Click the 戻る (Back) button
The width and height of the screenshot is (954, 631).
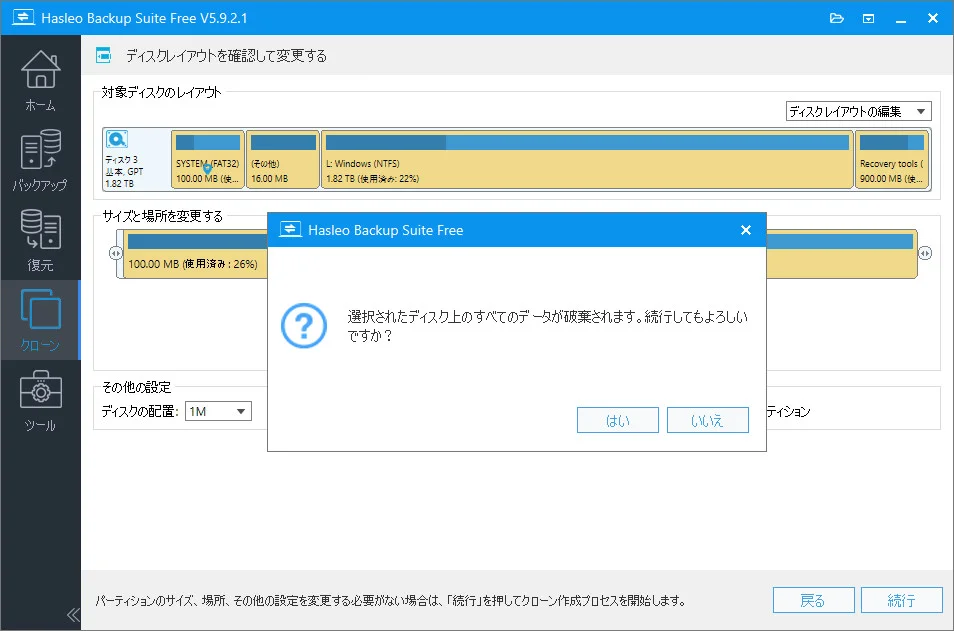pos(813,601)
